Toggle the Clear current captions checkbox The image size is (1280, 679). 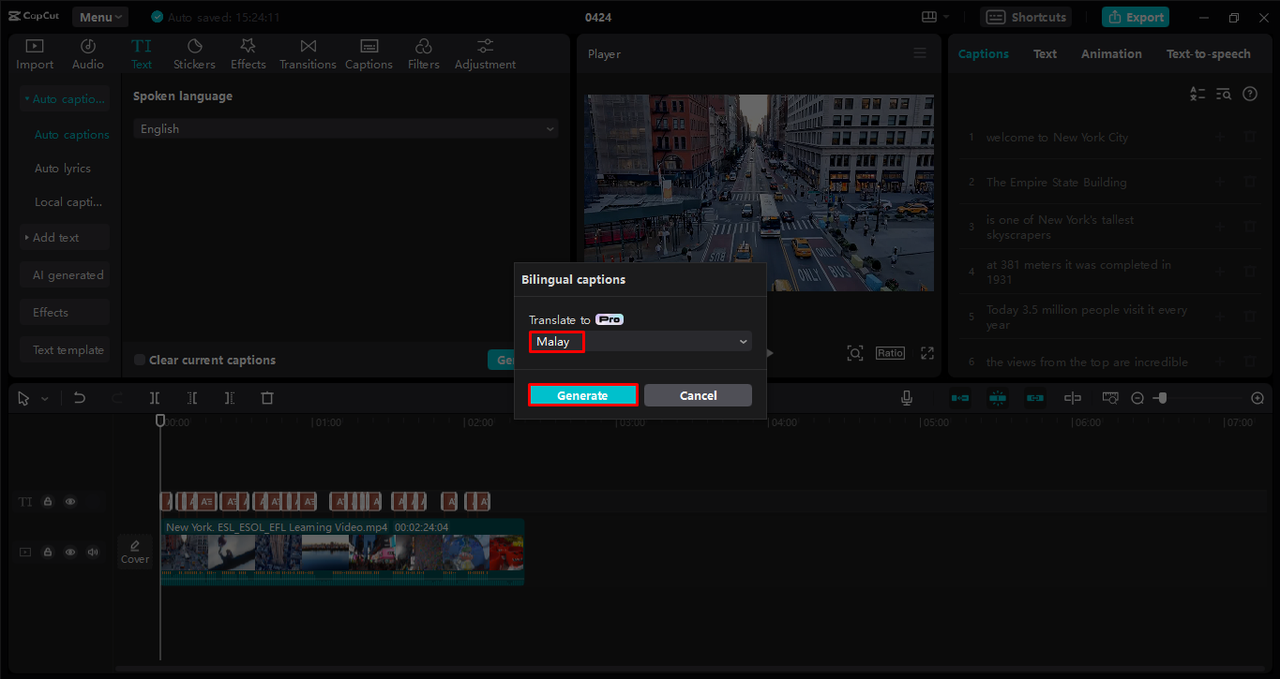(x=140, y=360)
